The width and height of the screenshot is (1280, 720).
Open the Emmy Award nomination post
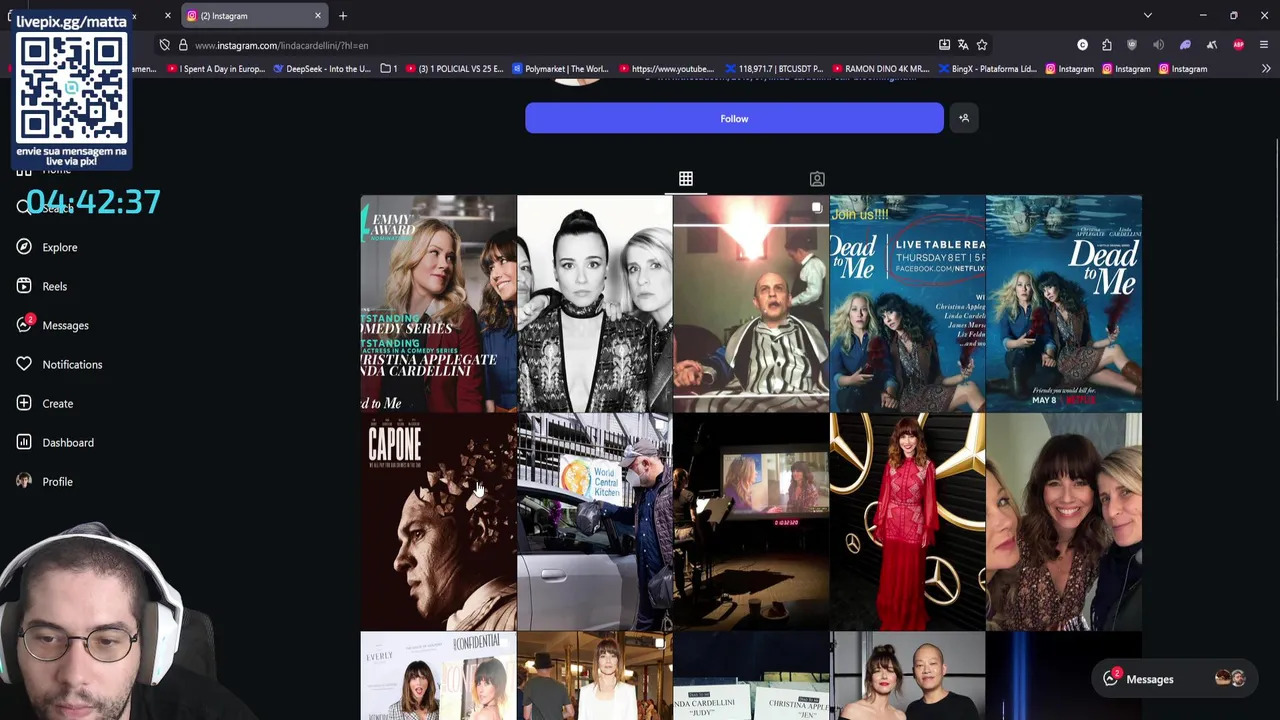[x=438, y=303]
